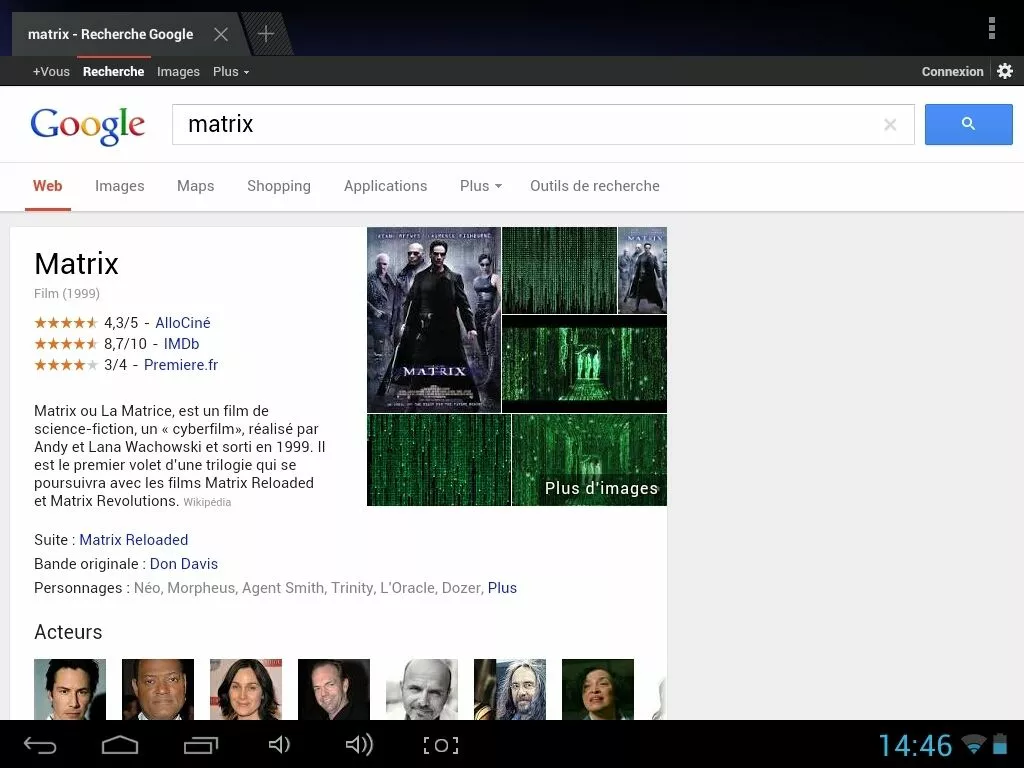Take a screenshot with capture icon
The image size is (1024, 768).
click(441, 745)
